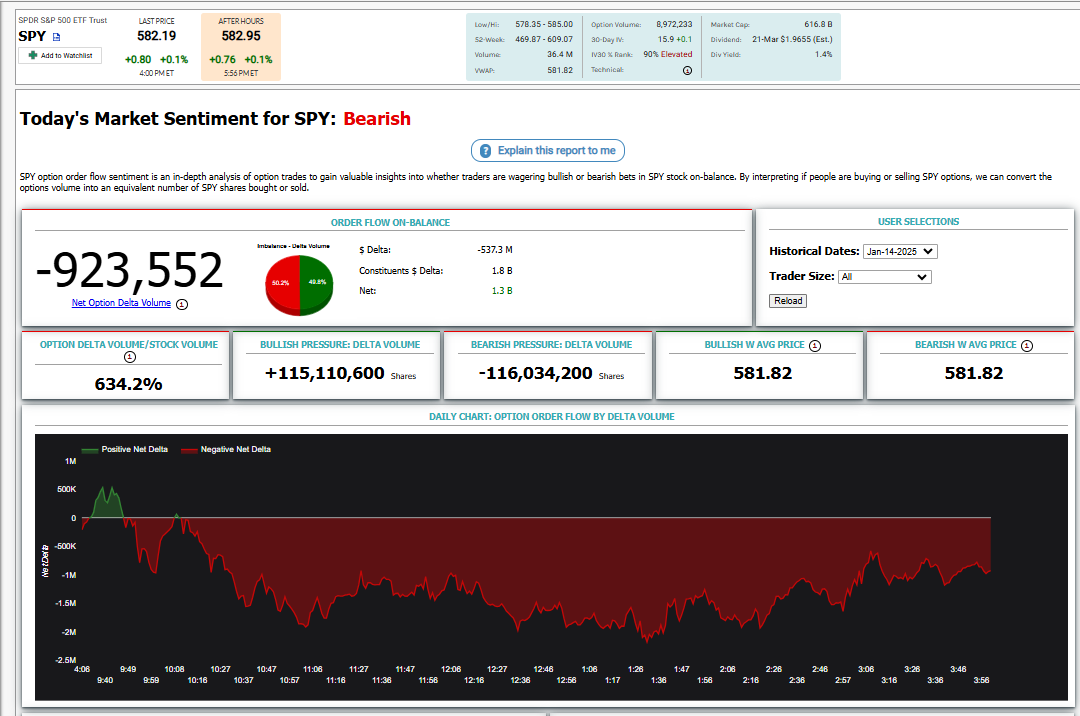Click the green 49.8% pie slice

(316, 284)
